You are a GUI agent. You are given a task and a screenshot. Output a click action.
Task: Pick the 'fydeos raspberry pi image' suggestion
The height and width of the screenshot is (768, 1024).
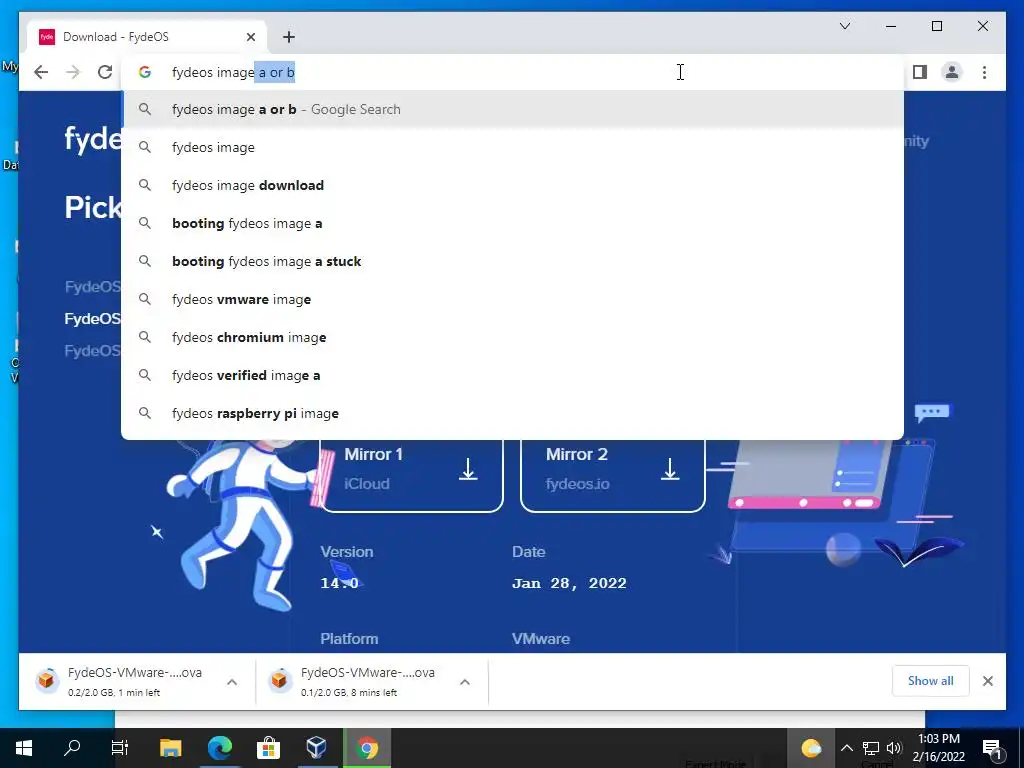[x=512, y=413]
